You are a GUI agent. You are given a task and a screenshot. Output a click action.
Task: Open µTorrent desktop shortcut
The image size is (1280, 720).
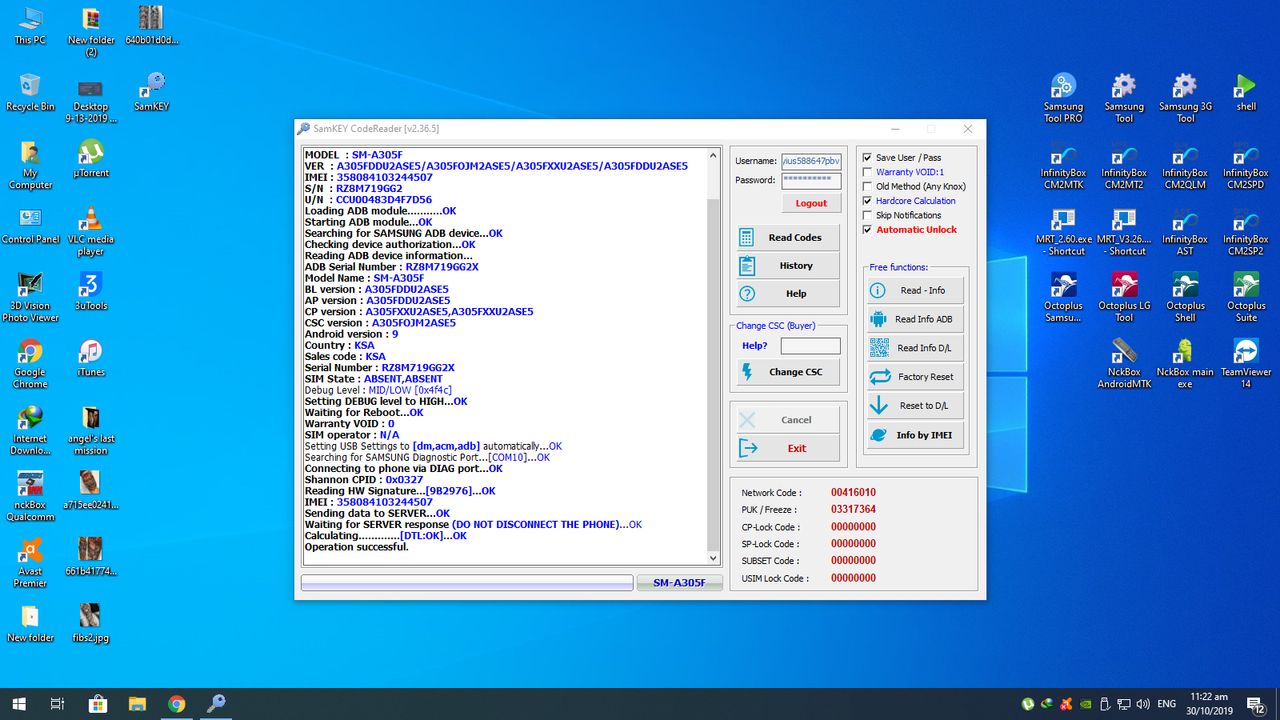click(91, 159)
